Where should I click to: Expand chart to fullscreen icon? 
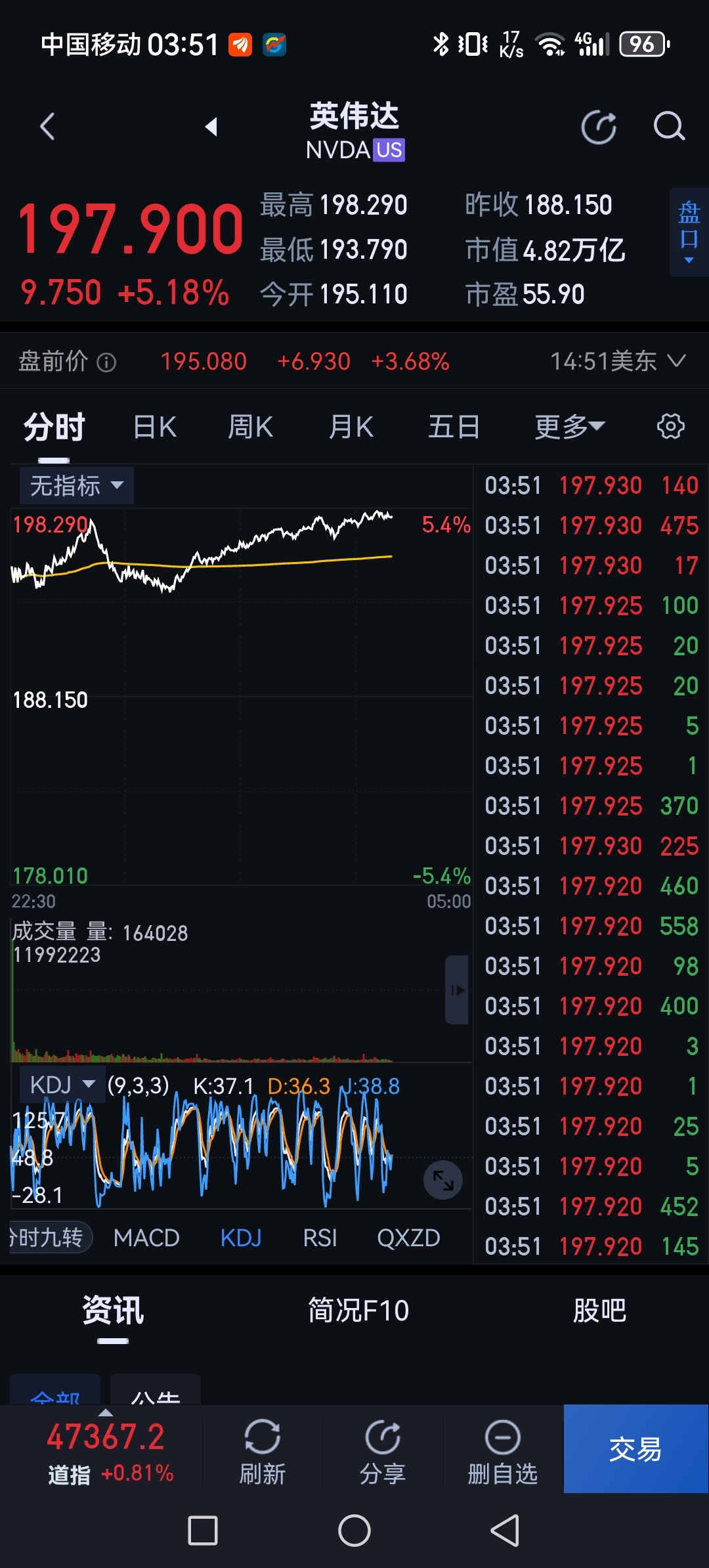[443, 1180]
